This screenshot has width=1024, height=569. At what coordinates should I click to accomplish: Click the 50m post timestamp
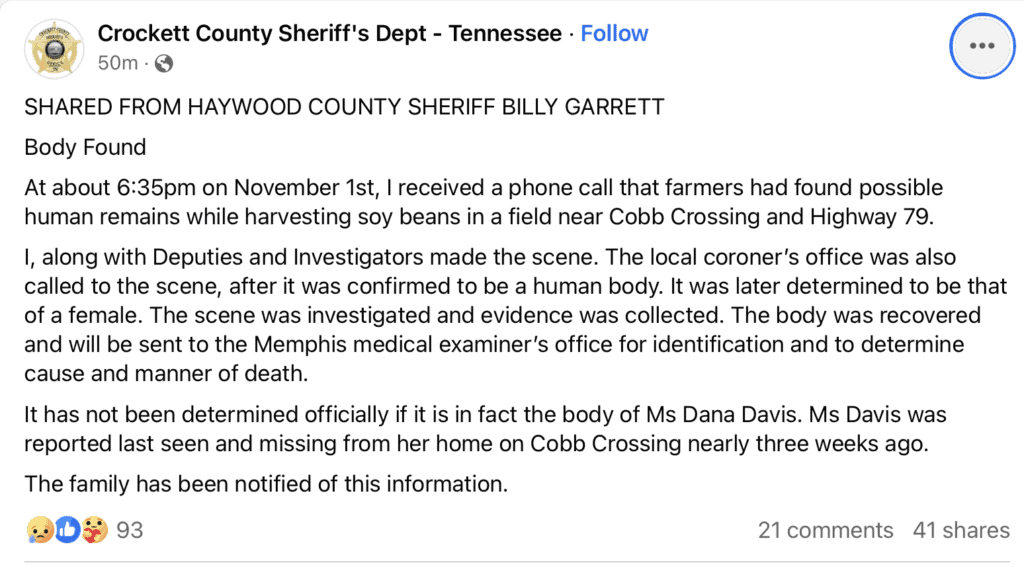[x=118, y=63]
